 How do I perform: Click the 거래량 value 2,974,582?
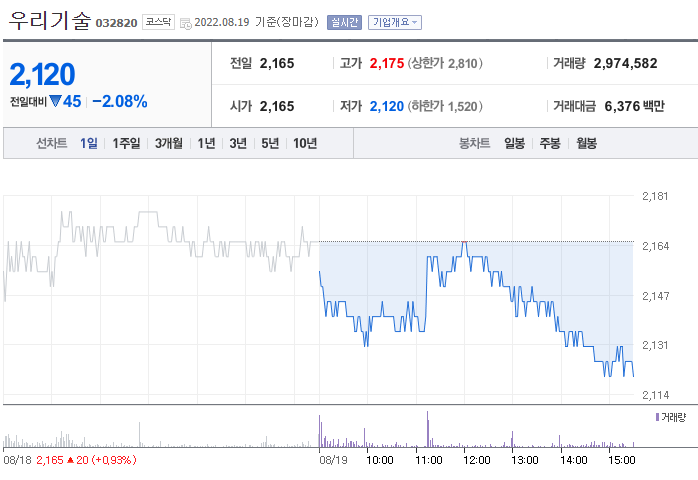[x=625, y=63]
